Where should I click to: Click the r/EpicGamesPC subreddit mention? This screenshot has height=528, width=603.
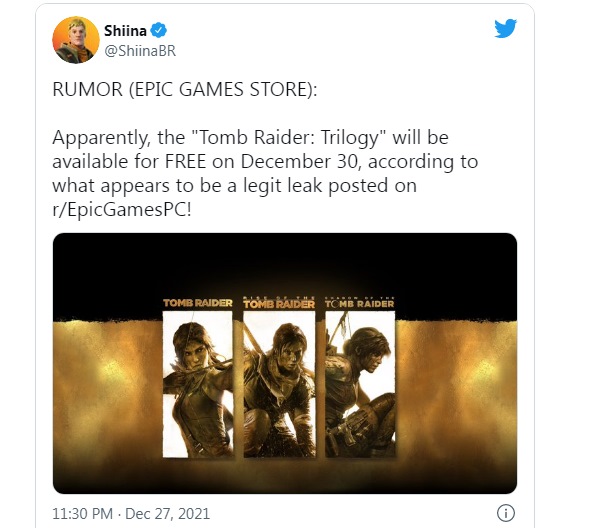click(x=122, y=210)
